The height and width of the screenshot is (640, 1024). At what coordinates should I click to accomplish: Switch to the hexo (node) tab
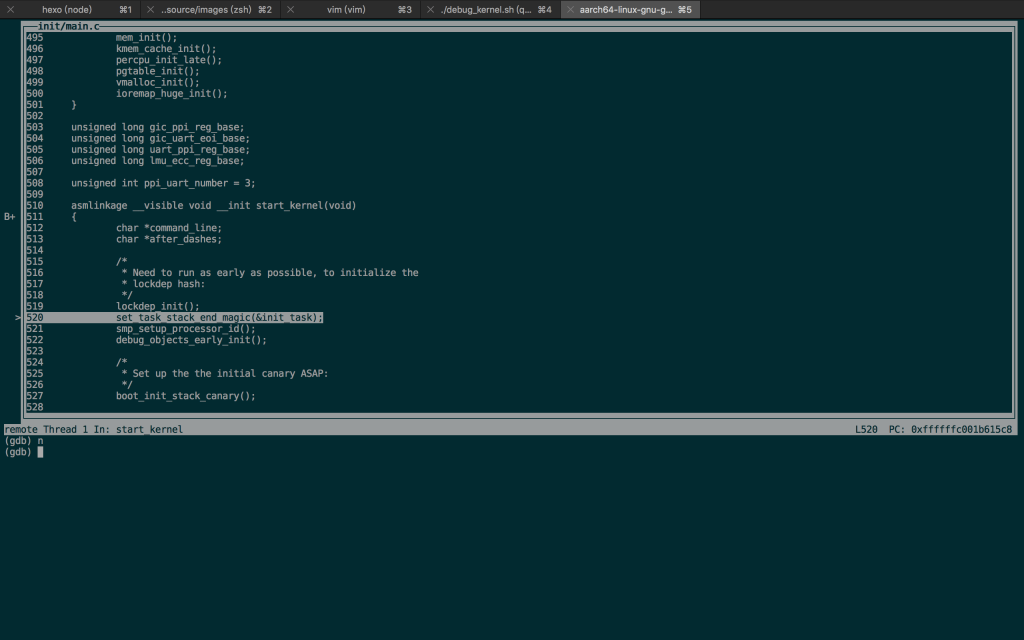(71, 10)
